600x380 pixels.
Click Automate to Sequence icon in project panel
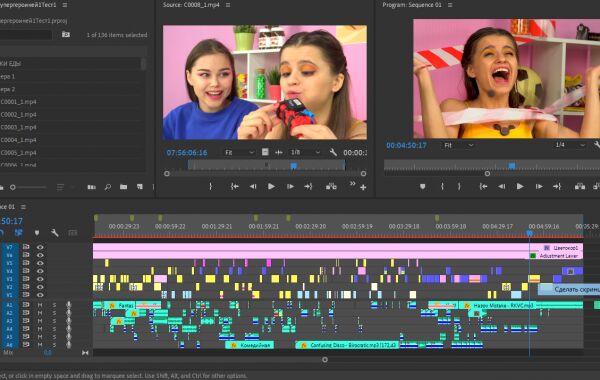91,187
